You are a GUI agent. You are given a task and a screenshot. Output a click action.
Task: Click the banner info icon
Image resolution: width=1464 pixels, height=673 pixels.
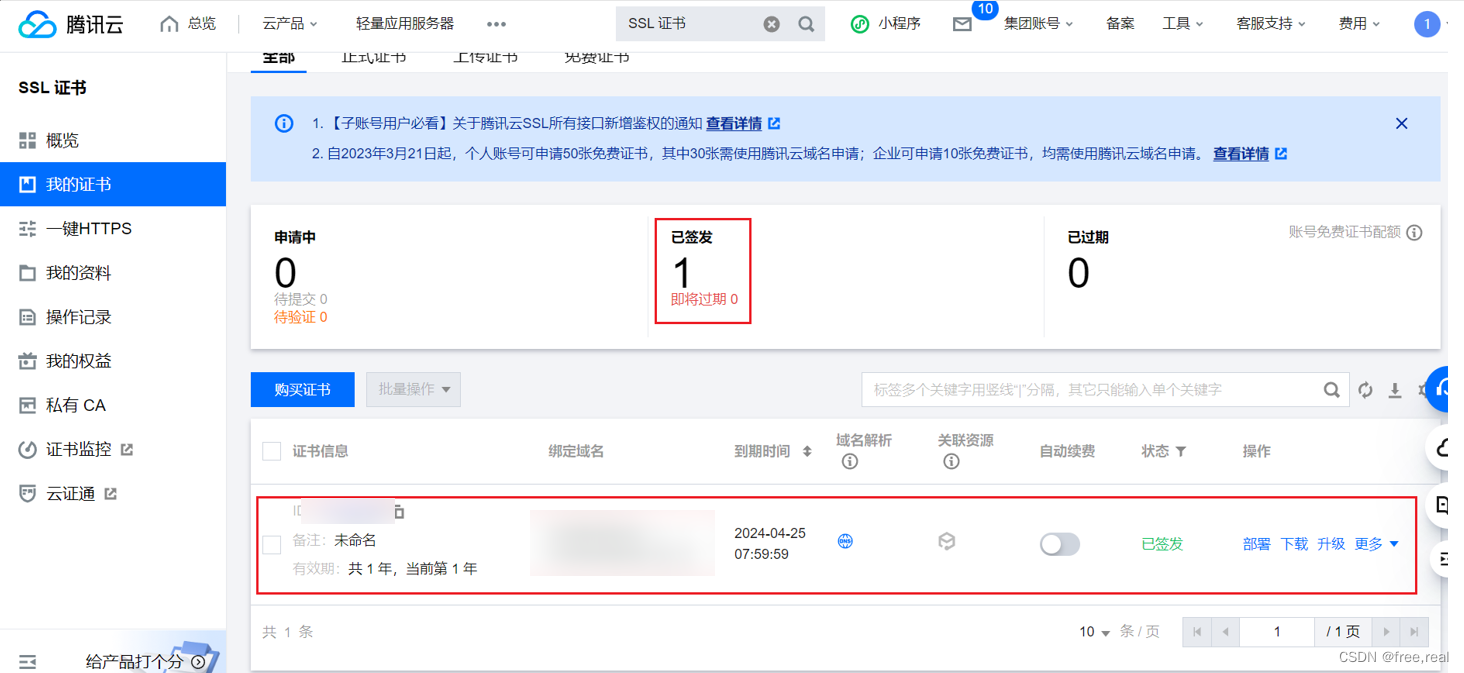tap(284, 123)
